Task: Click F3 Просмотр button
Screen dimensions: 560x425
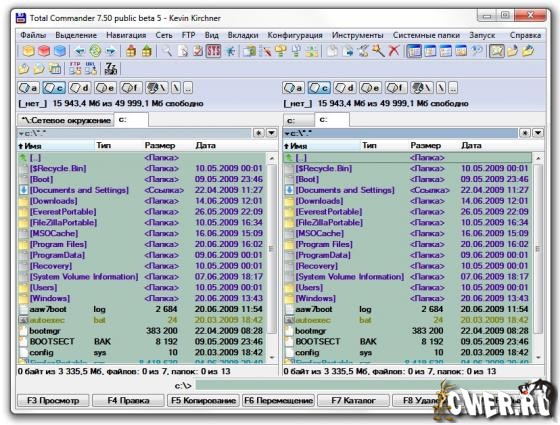Action: click(53, 400)
